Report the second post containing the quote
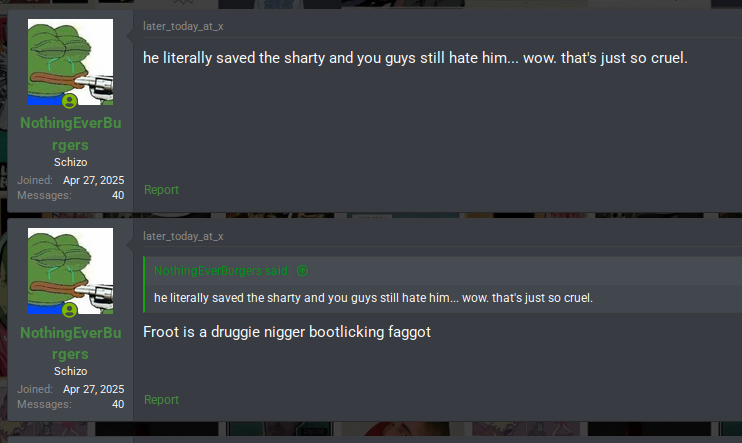Viewport: 742px width, 443px height. coord(161,399)
